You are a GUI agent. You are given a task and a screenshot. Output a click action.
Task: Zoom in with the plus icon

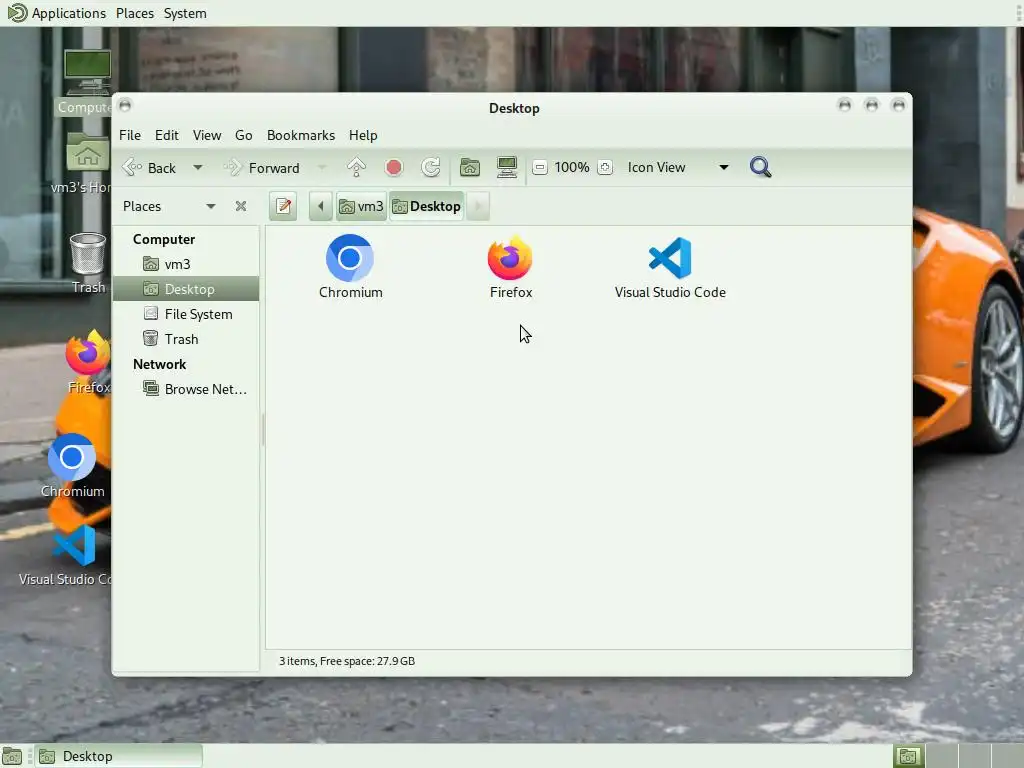pos(605,168)
